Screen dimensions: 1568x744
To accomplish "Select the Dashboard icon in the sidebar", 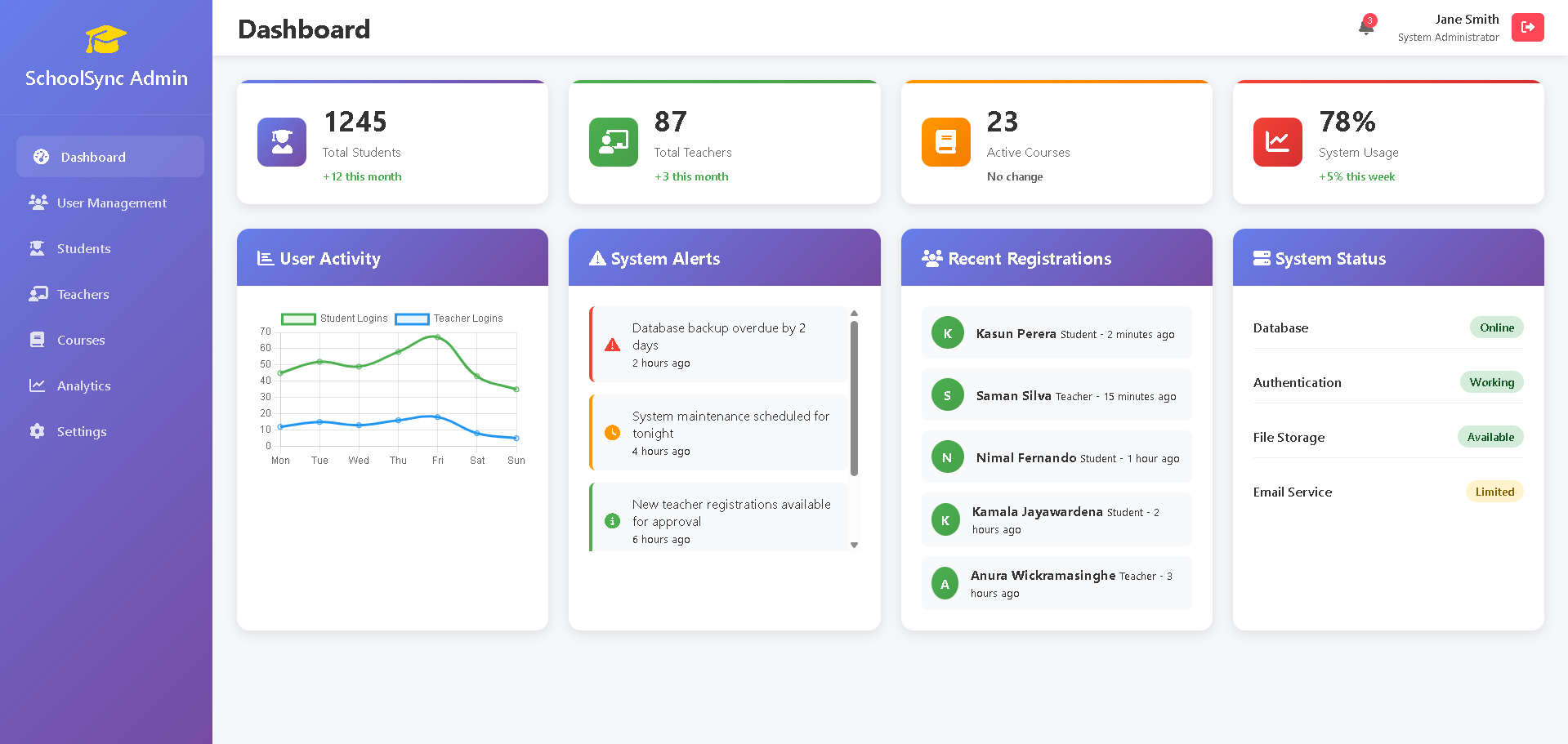I will point(39,157).
